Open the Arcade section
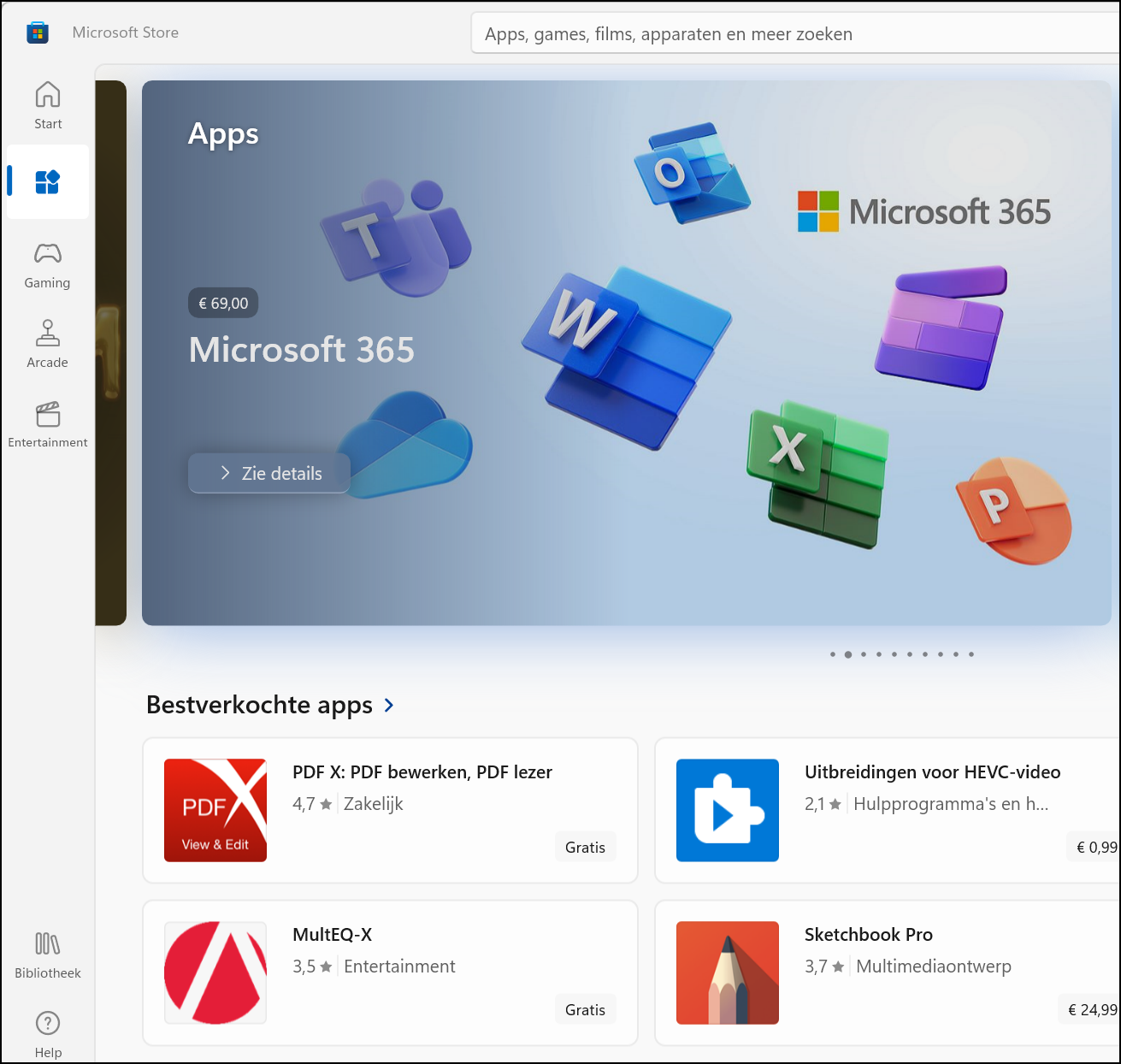This screenshot has height=1064, width=1121. [x=48, y=344]
